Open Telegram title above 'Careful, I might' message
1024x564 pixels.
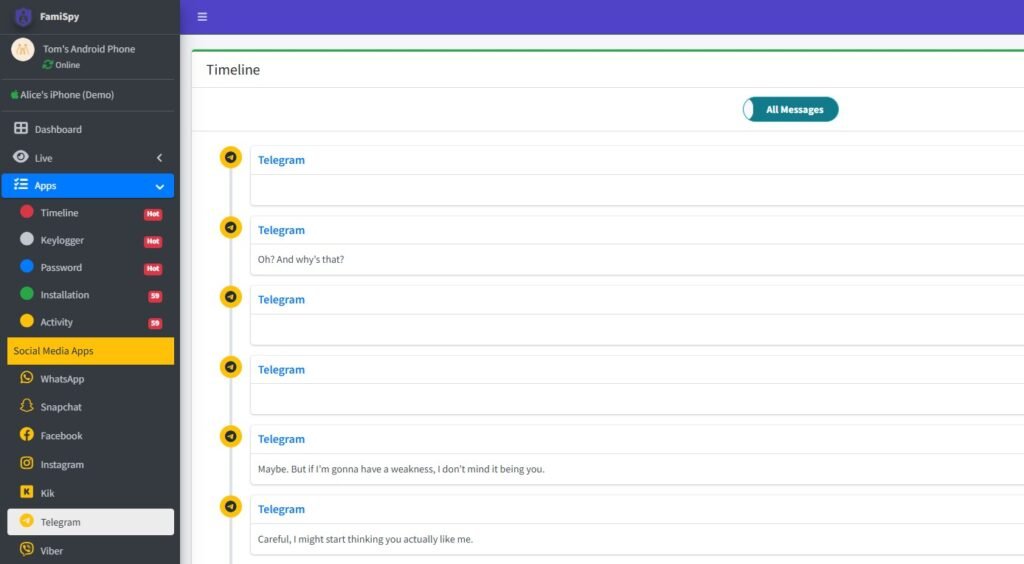[281, 509]
